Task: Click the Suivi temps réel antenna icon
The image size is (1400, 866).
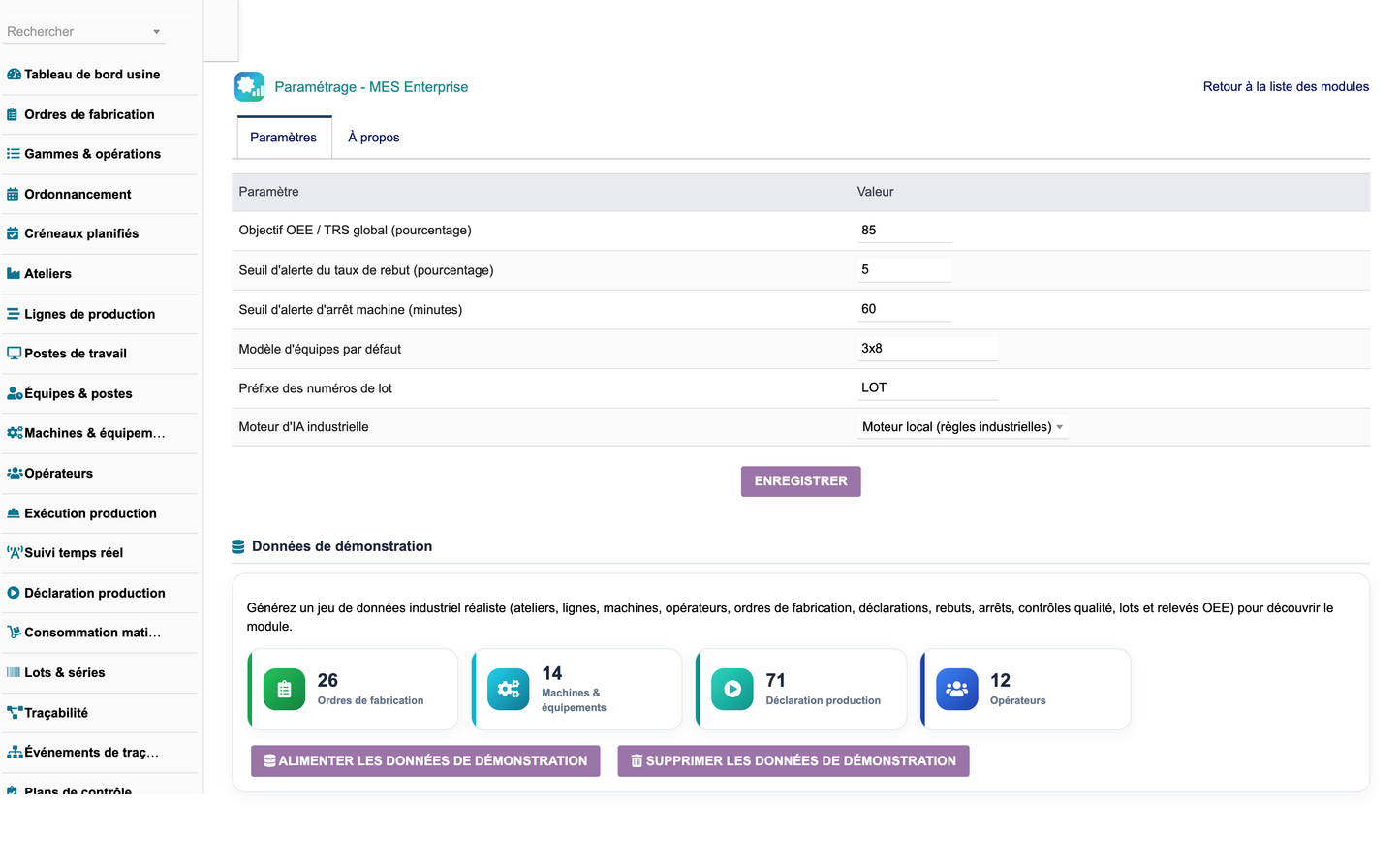Action: 15,553
